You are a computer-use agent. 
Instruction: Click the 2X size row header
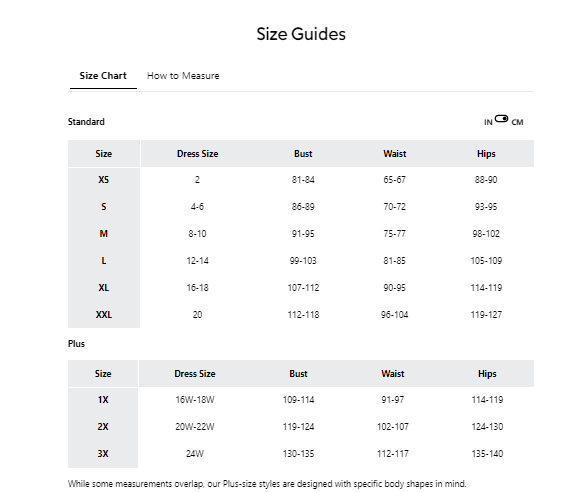click(103, 427)
